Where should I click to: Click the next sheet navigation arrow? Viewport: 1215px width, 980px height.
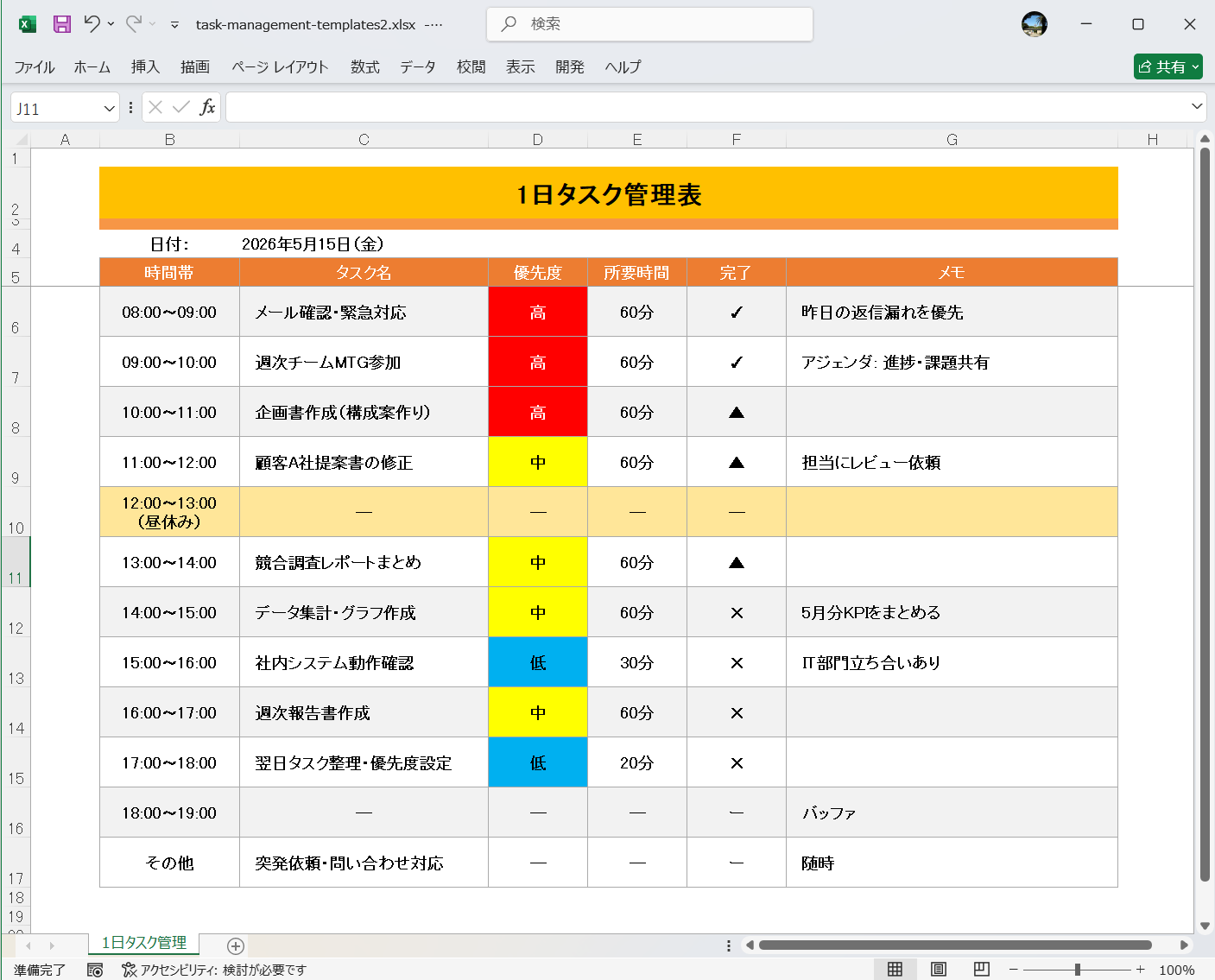point(52,945)
